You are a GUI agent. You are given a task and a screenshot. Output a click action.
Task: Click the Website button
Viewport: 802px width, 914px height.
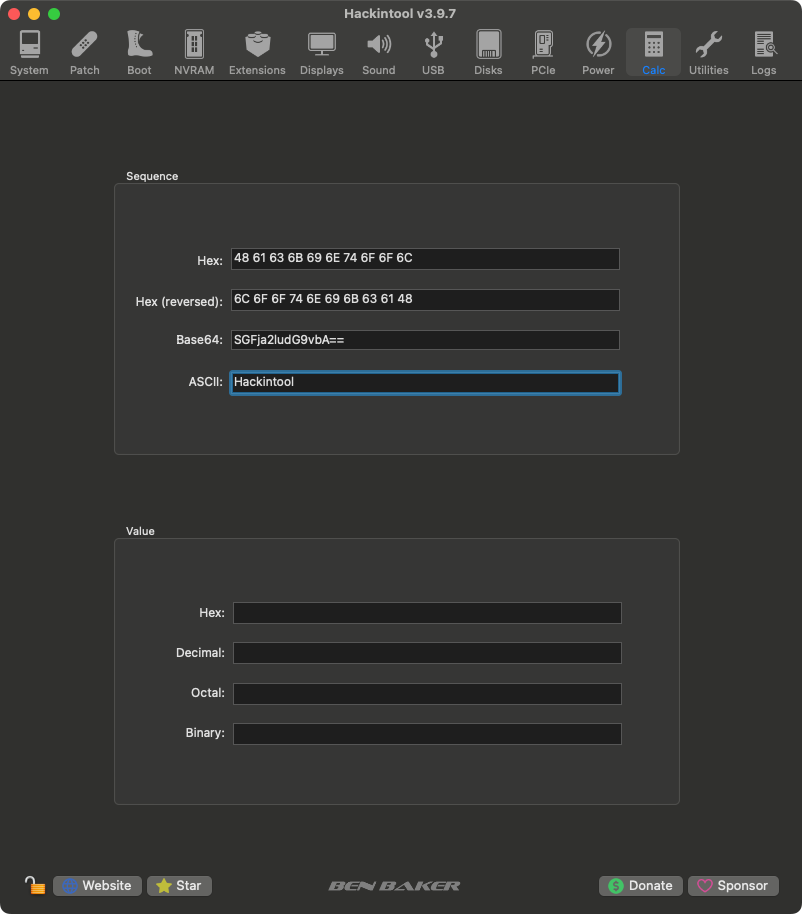pos(97,885)
